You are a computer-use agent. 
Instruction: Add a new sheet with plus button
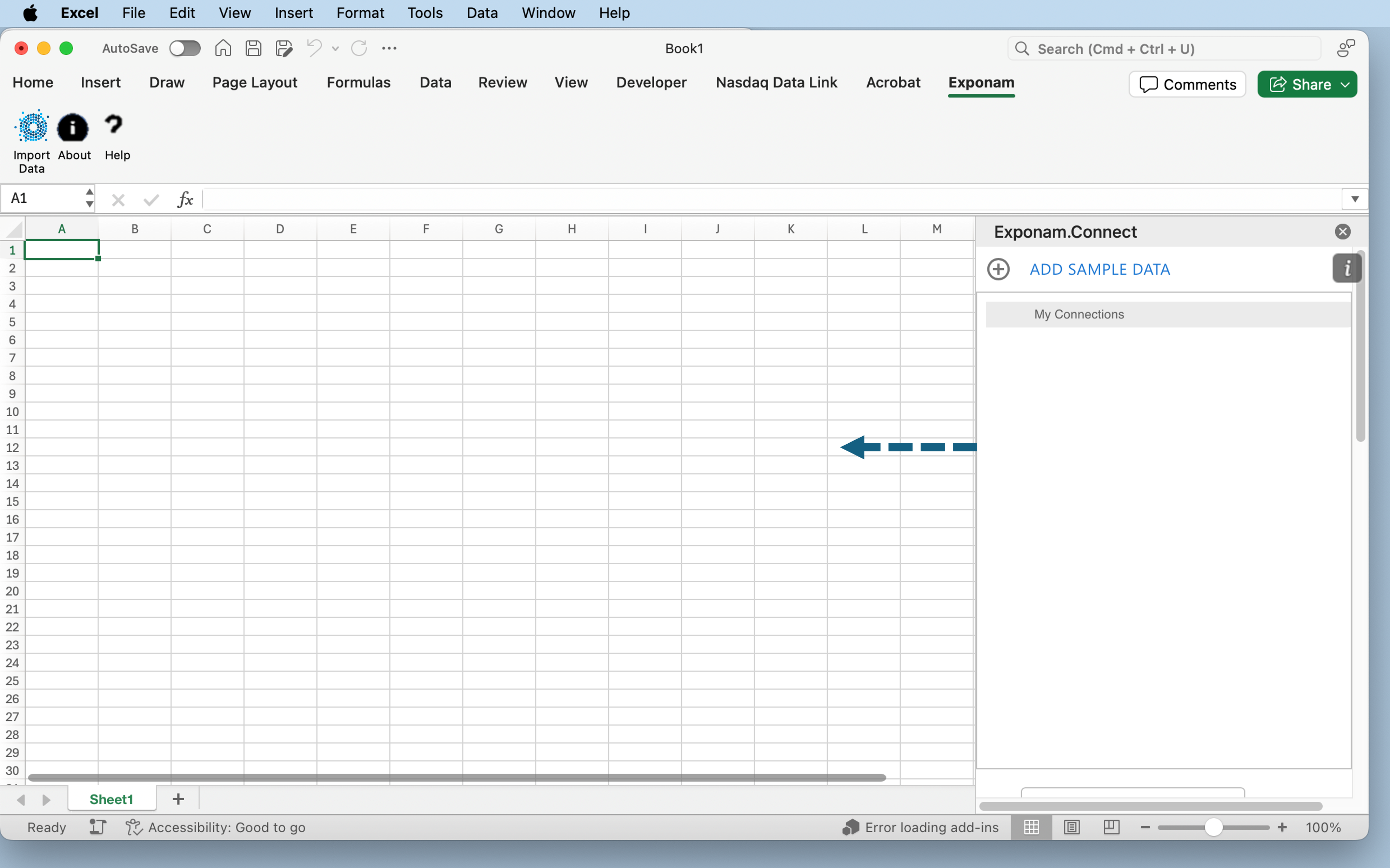178,799
